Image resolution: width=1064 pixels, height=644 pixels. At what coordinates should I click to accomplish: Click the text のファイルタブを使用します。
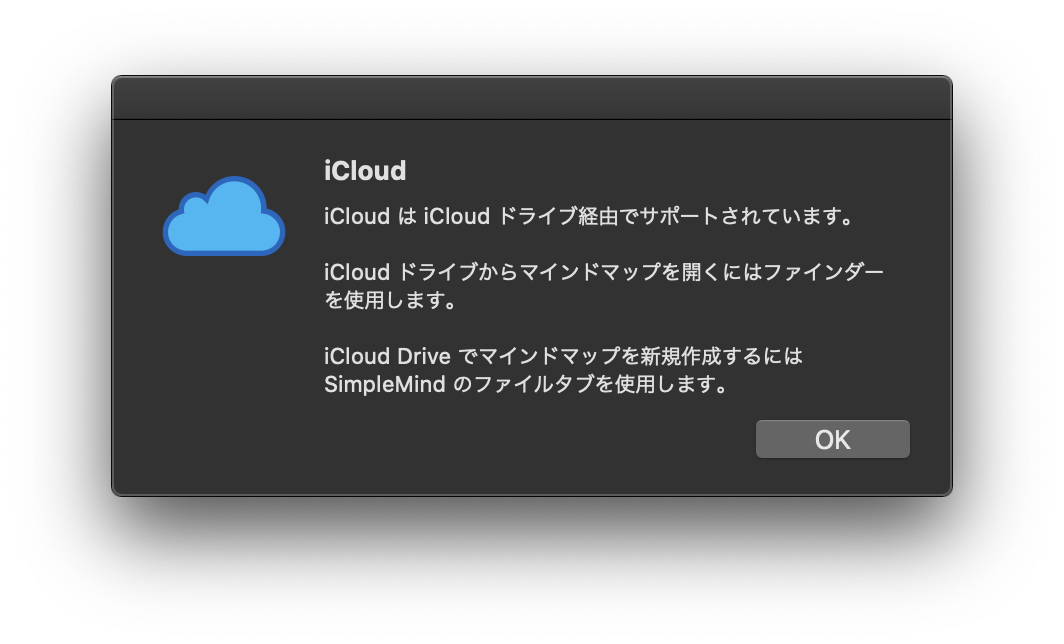(589, 385)
